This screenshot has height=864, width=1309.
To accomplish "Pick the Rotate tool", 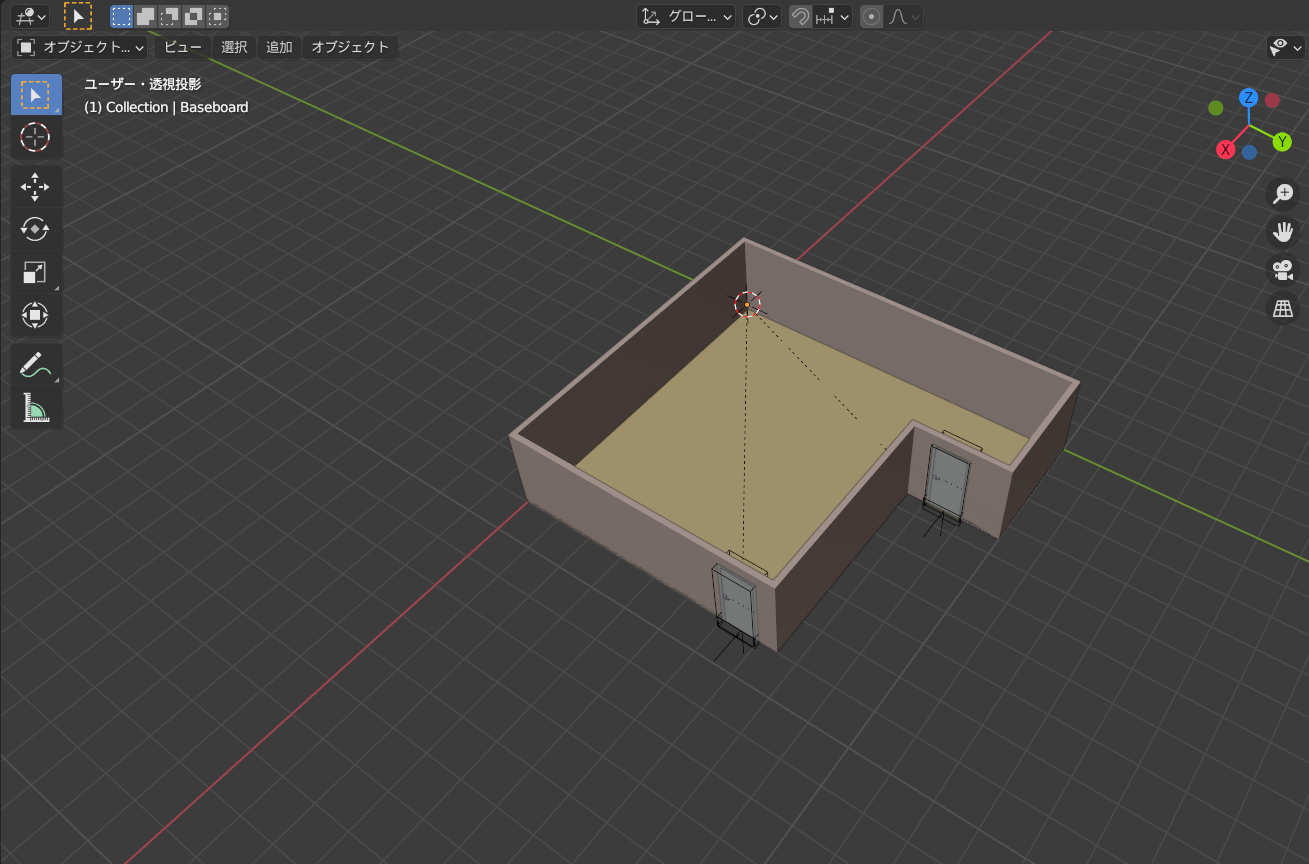I will click(x=36, y=229).
